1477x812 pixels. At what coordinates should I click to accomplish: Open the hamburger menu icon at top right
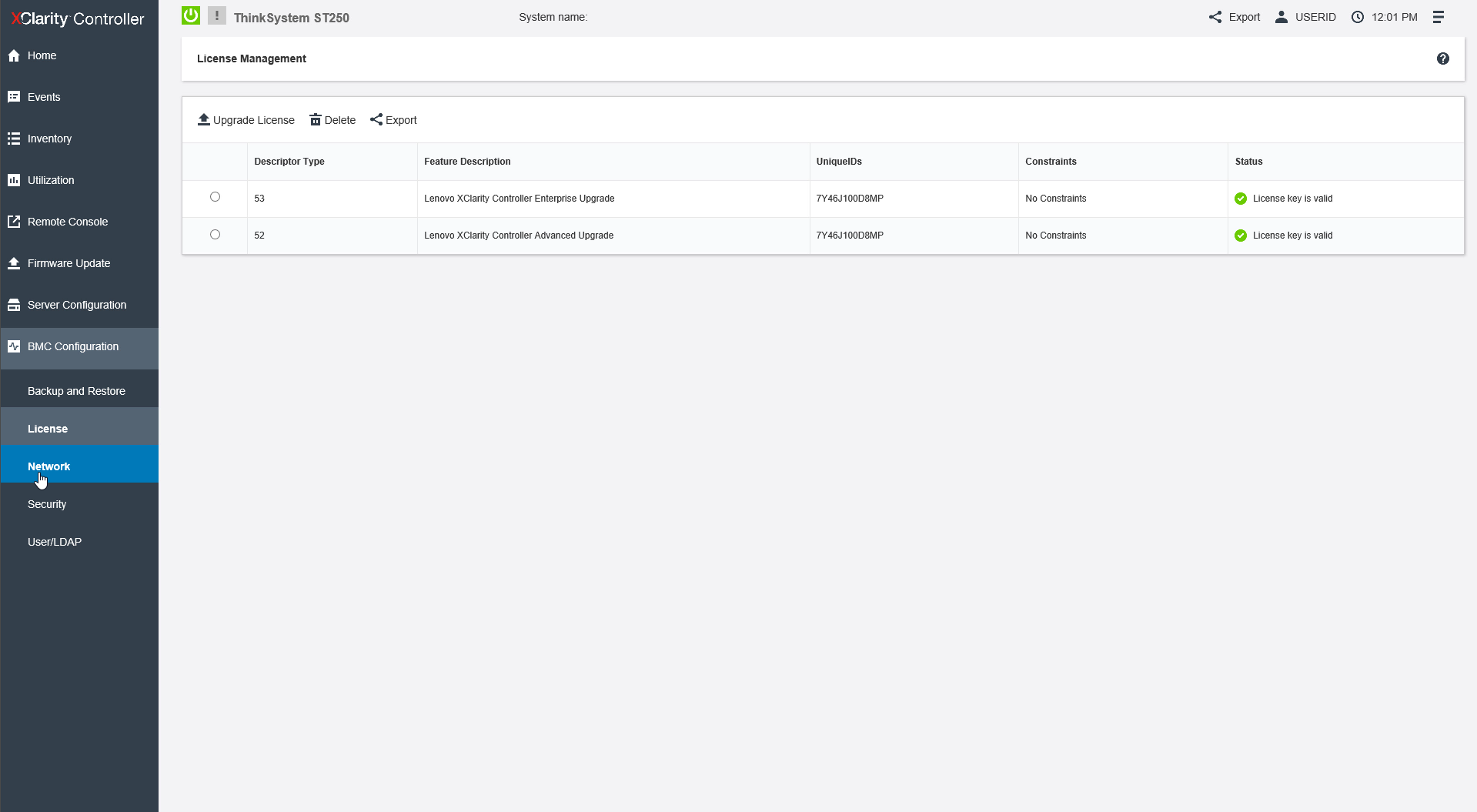point(1439,17)
